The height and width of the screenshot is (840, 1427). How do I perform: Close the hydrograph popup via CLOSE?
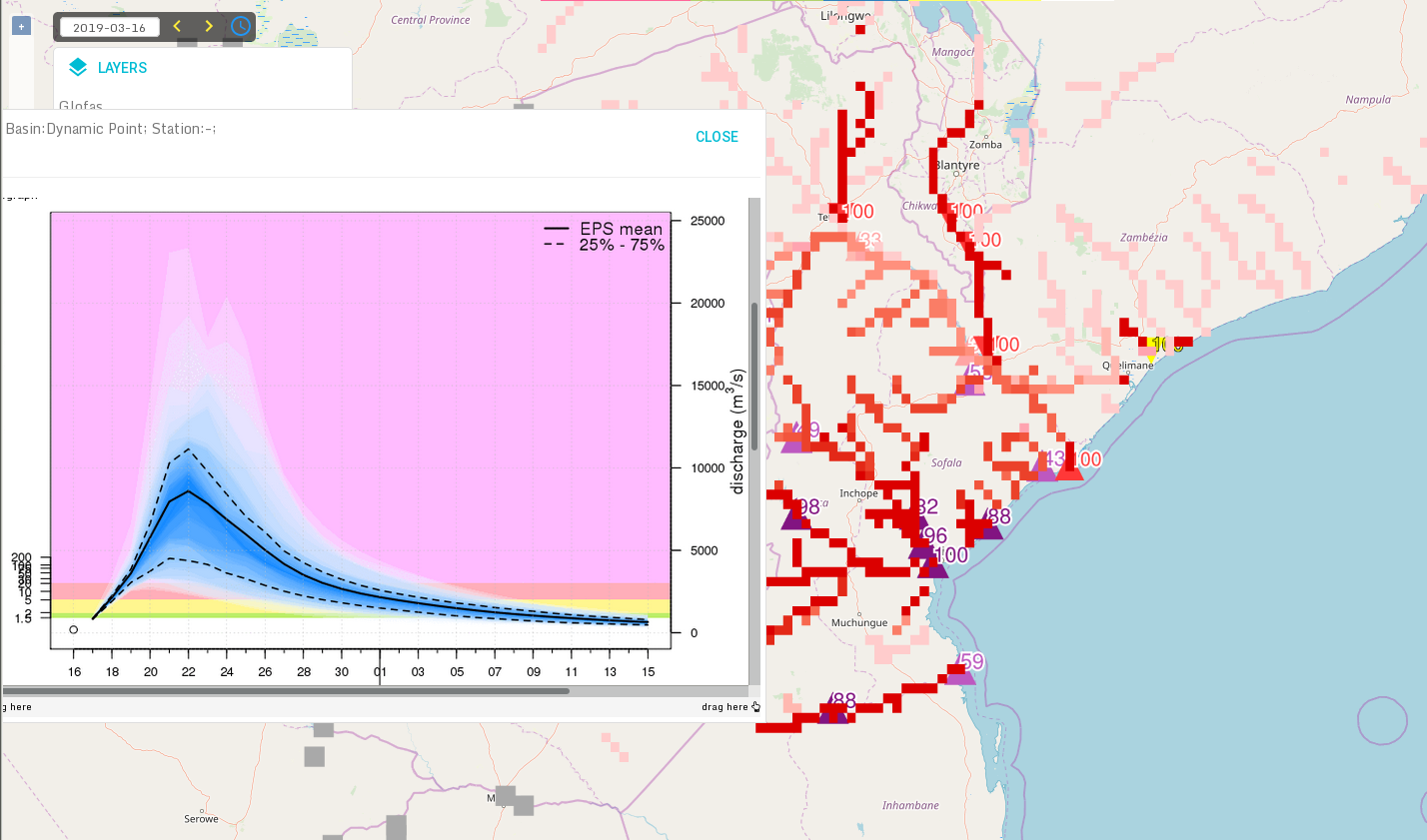point(716,137)
